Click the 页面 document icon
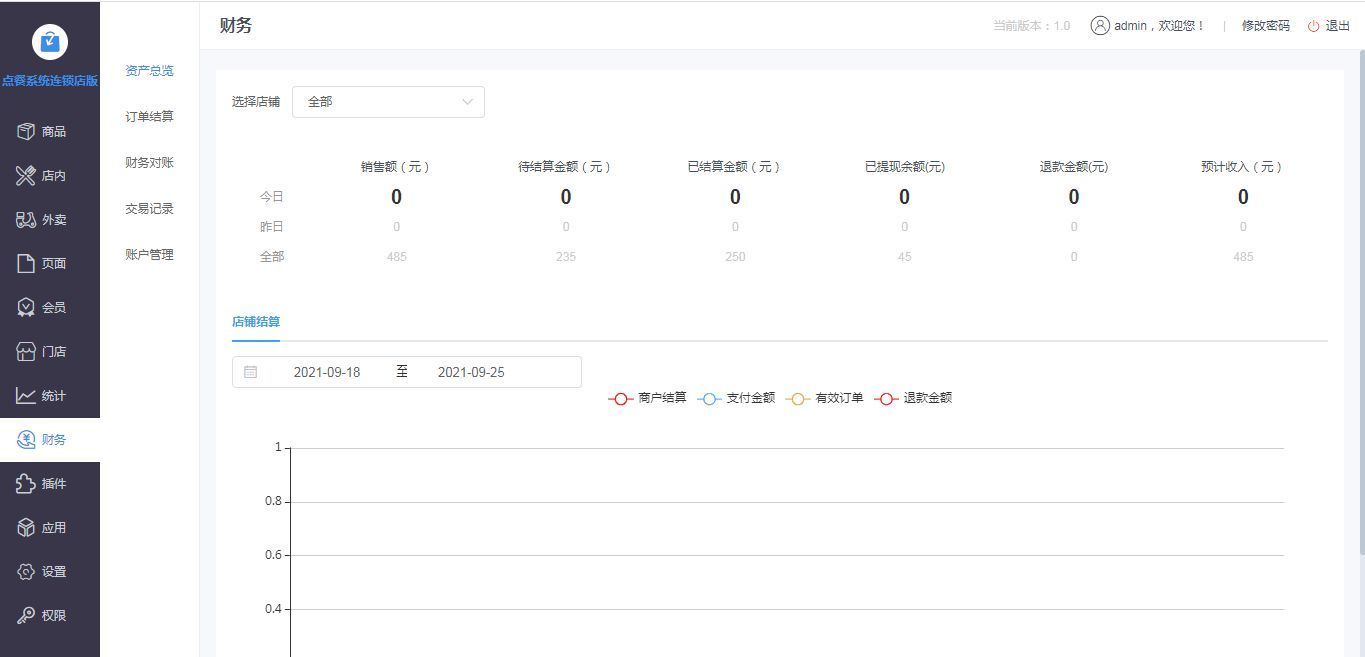 26,263
